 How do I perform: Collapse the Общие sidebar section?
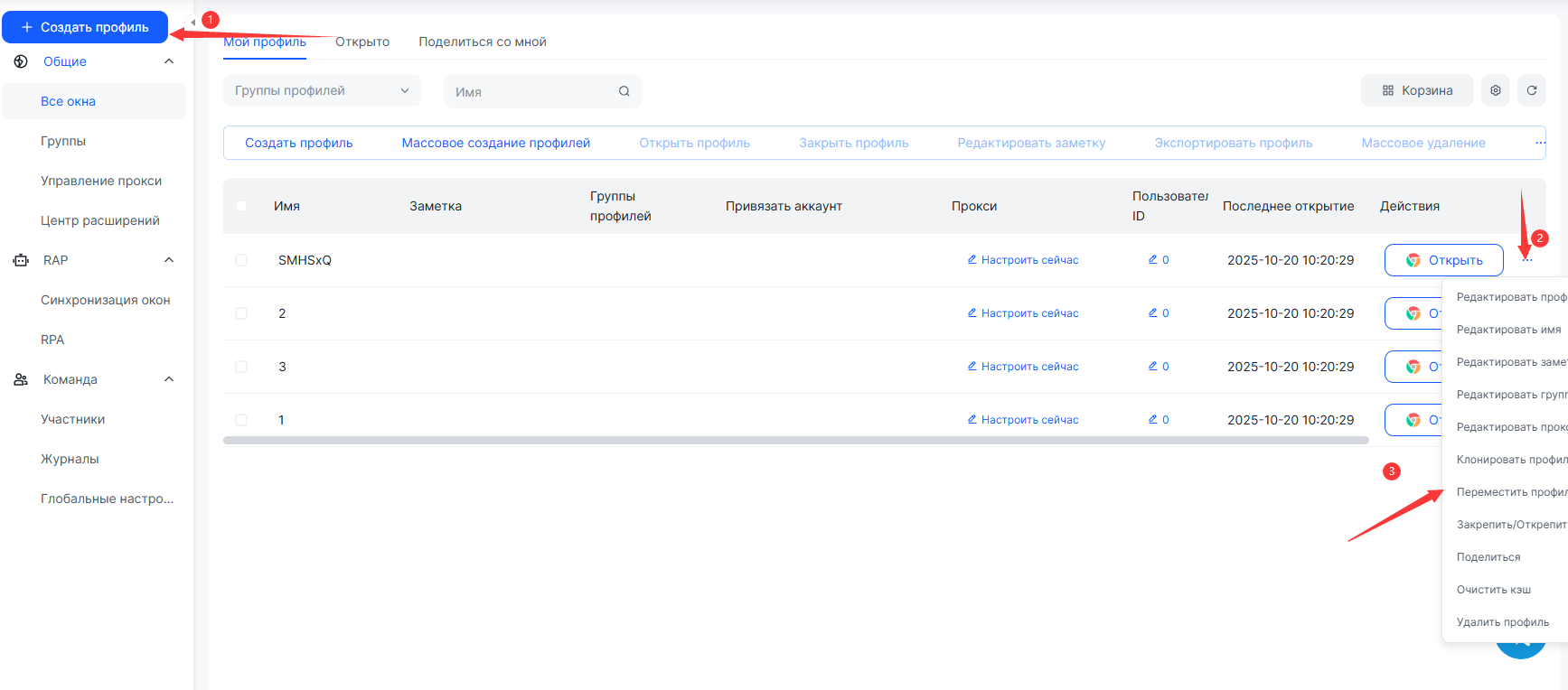tap(168, 61)
